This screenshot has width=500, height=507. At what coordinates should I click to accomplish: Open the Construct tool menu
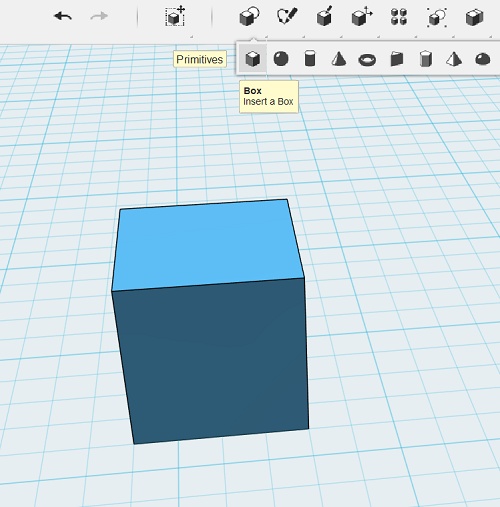324,16
